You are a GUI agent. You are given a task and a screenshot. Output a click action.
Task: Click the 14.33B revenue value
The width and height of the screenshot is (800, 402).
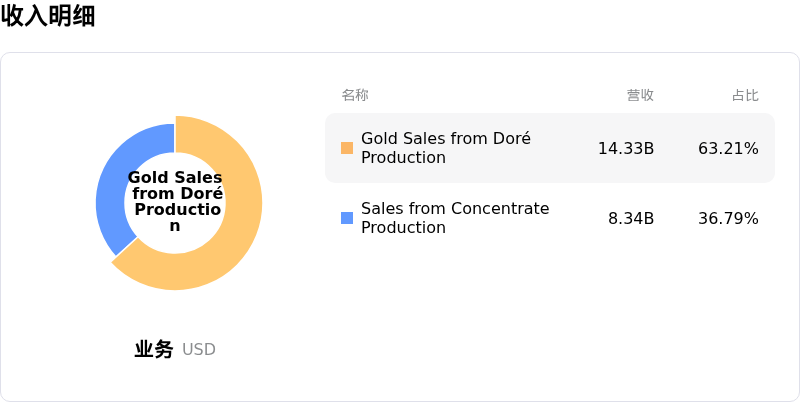click(x=626, y=148)
